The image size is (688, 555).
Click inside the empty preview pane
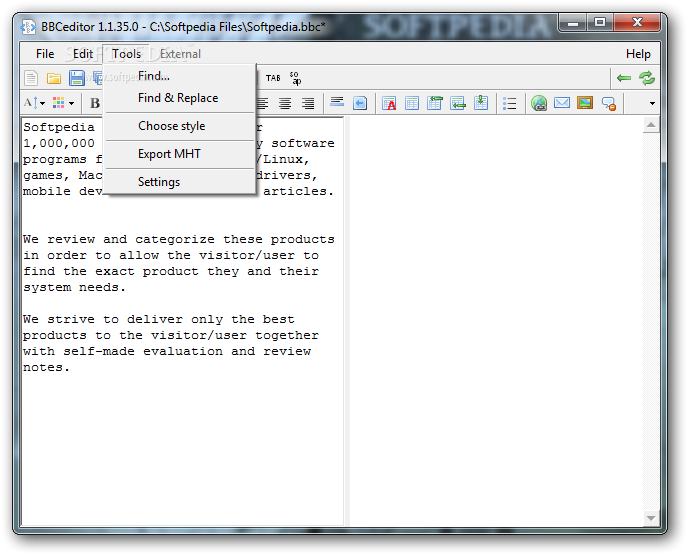tap(496, 320)
